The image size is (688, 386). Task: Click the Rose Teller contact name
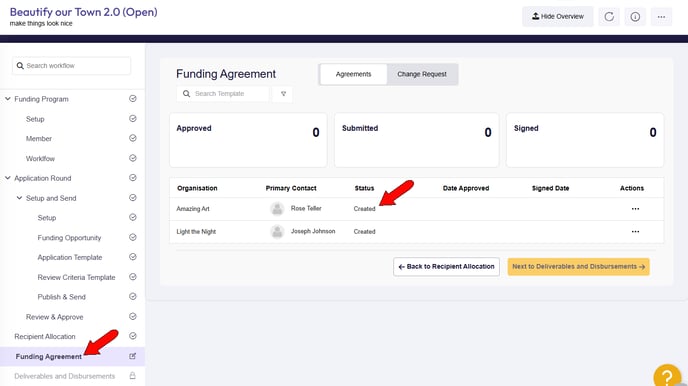[306, 208]
